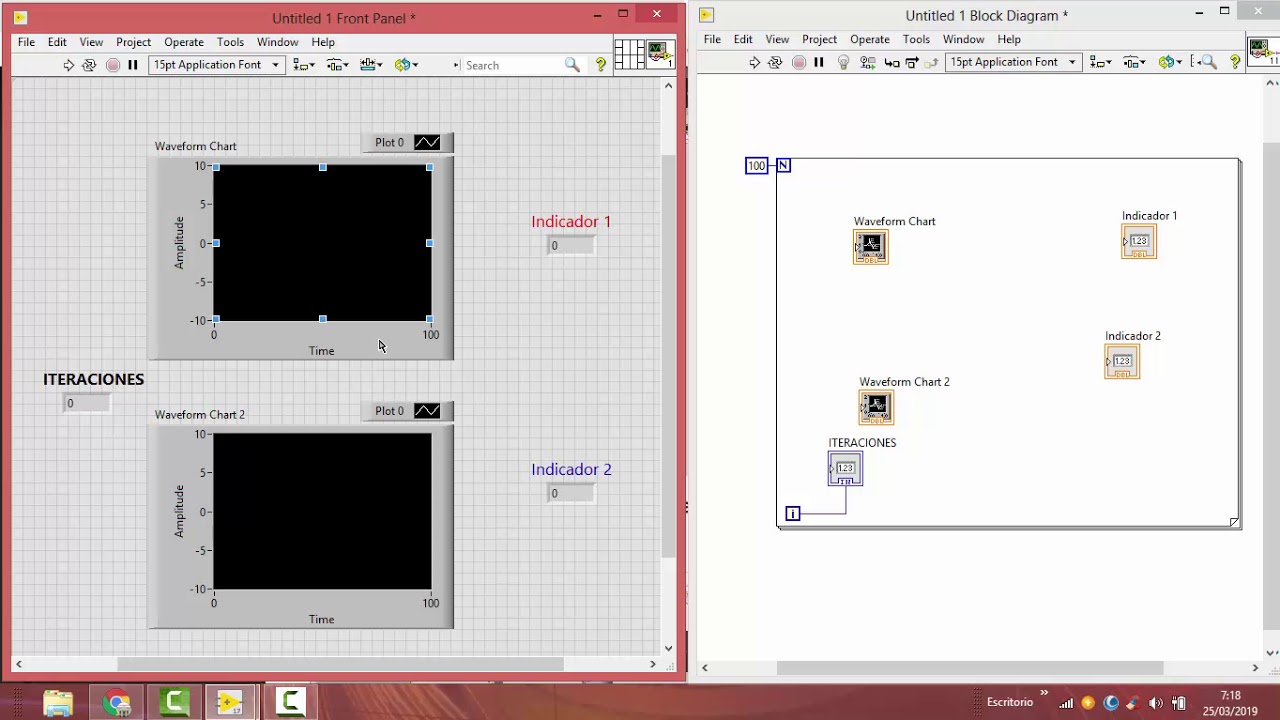The image size is (1280, 720).
Task: Open Resize Objects menu in Front Panel
Action: pyautogui.click(x=372, y=65)
